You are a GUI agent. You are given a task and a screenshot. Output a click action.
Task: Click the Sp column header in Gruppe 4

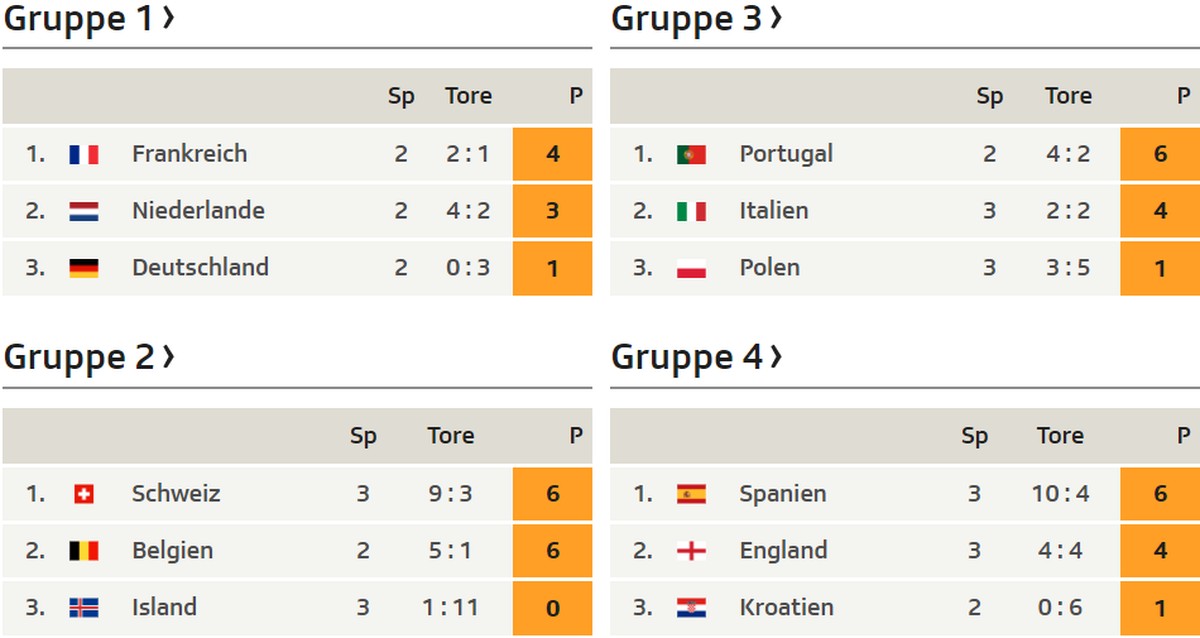pyautogui.click(x=974, y=436)
